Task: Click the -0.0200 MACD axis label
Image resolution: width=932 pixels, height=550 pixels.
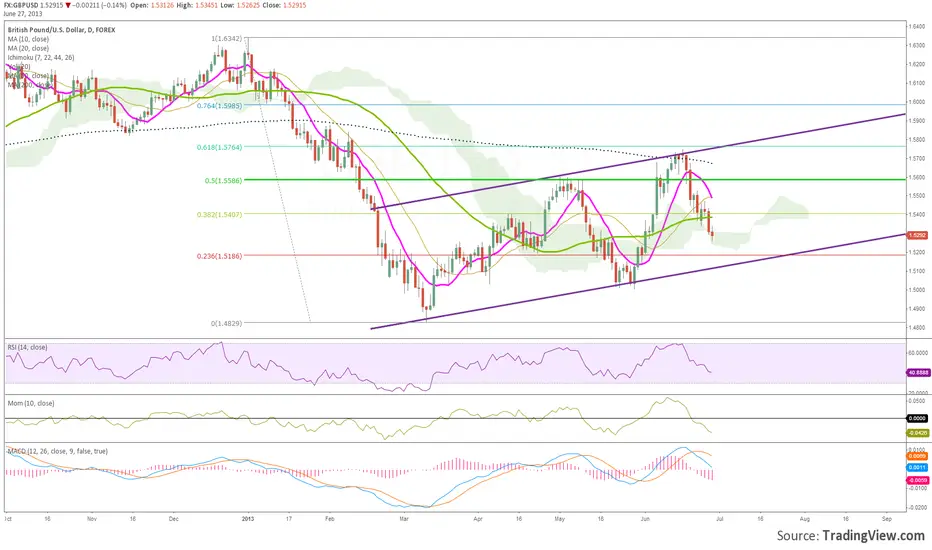Action: point(918,507)
